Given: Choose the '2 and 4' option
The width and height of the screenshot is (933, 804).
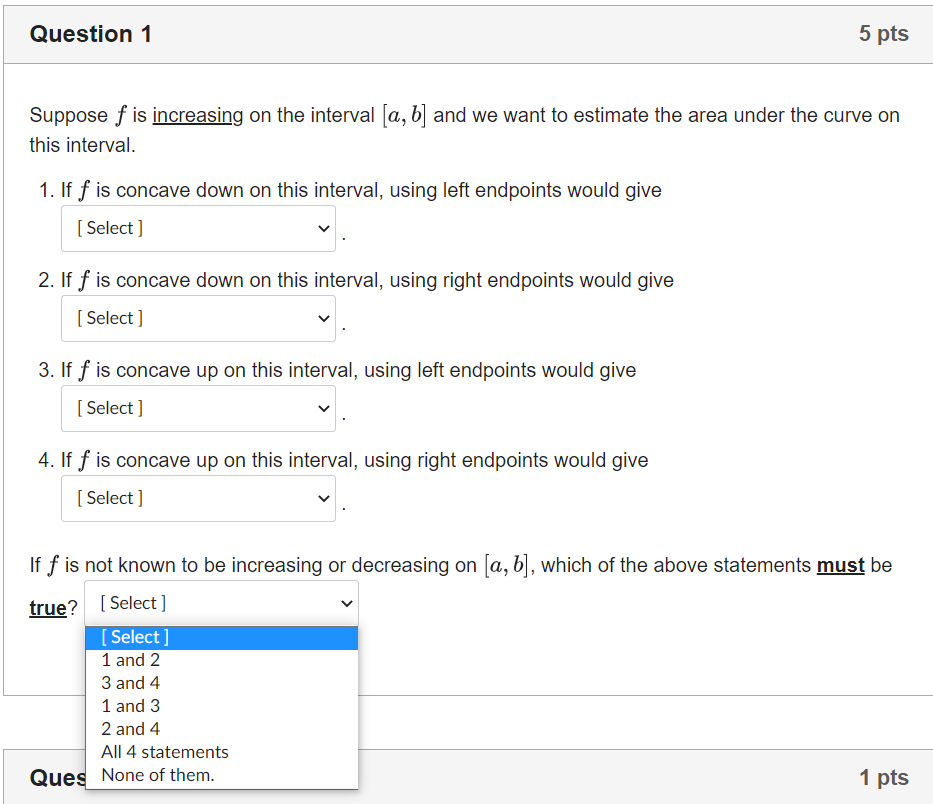Looking at the screenshot, I should [x=131, y=729].
